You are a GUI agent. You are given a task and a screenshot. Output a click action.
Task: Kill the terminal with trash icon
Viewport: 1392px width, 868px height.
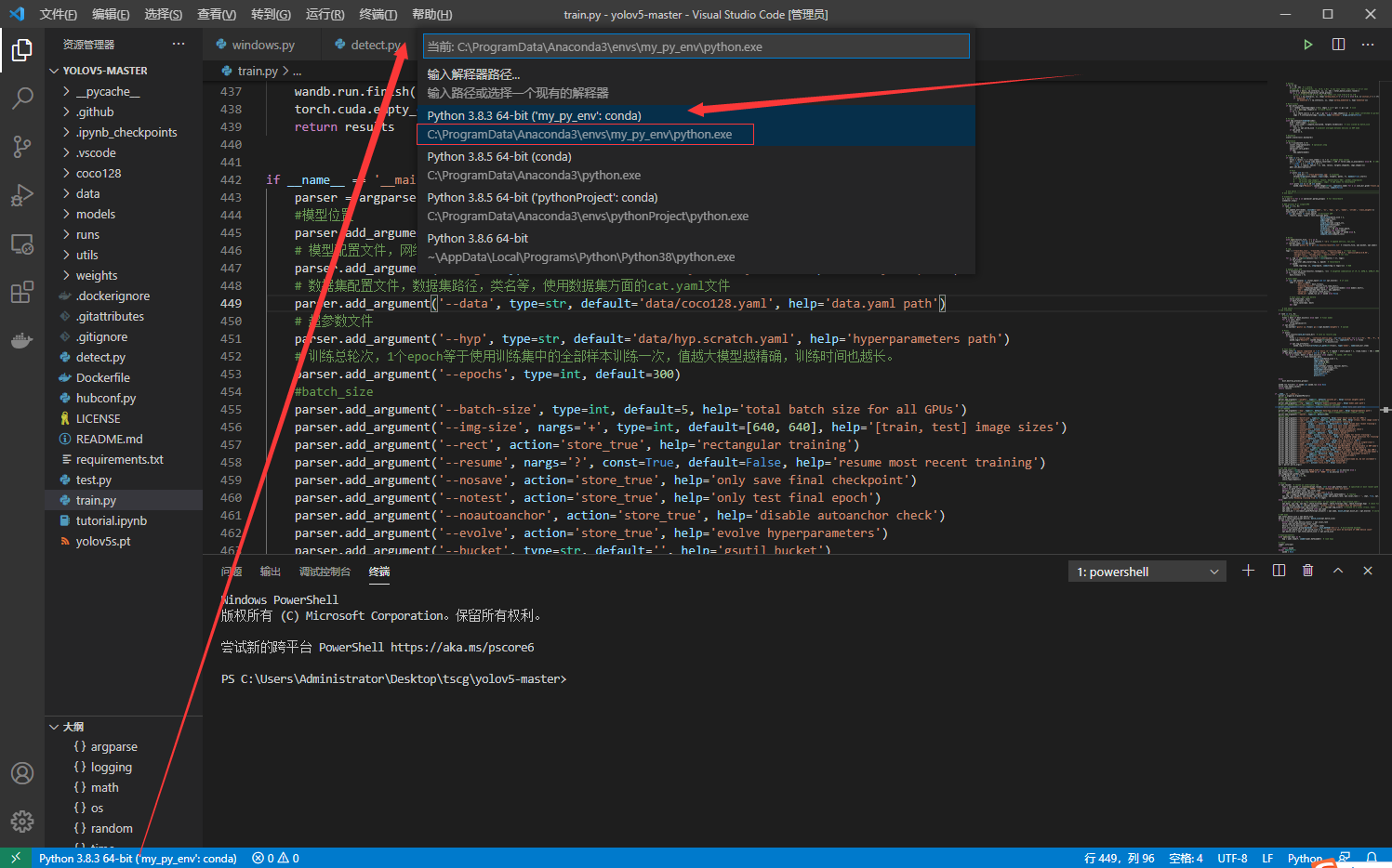coord(1308,571)
